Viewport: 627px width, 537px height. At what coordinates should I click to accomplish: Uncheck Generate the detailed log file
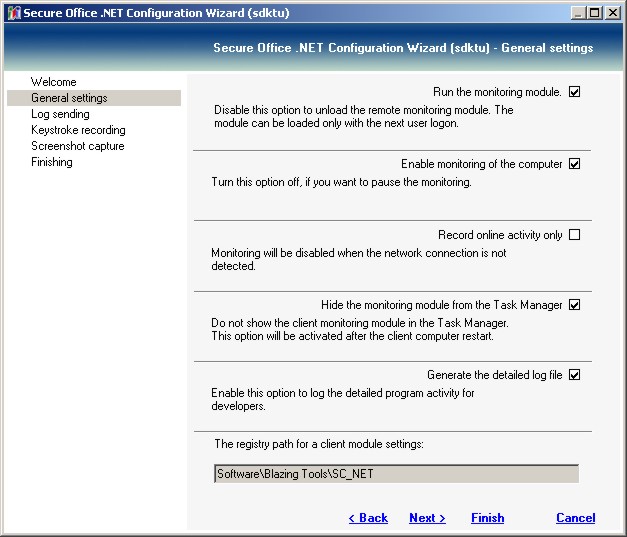pyautogui.click(x=574, y=375)
